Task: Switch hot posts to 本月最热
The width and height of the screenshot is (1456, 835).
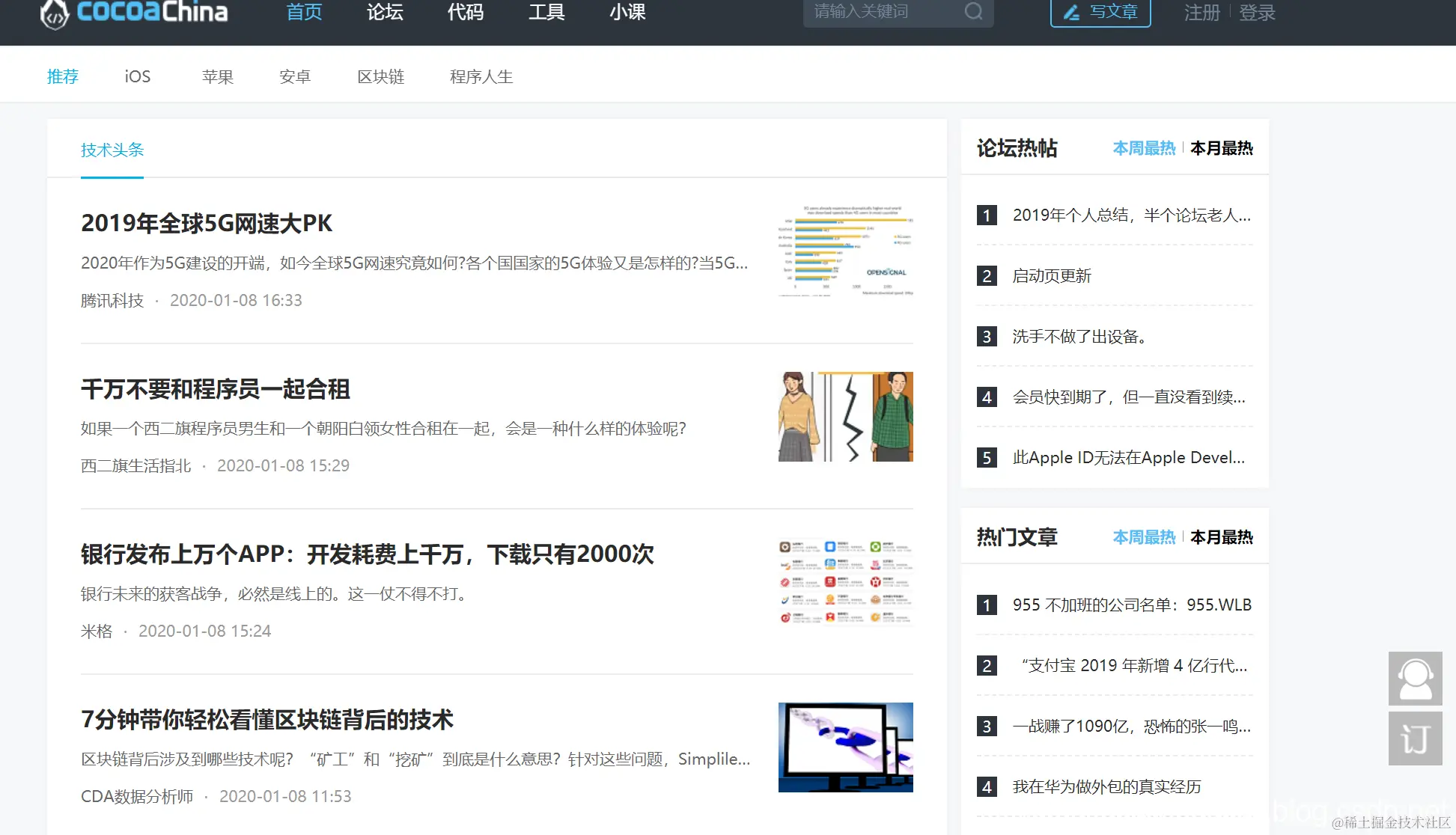Action: click(x=1221, y=147)
